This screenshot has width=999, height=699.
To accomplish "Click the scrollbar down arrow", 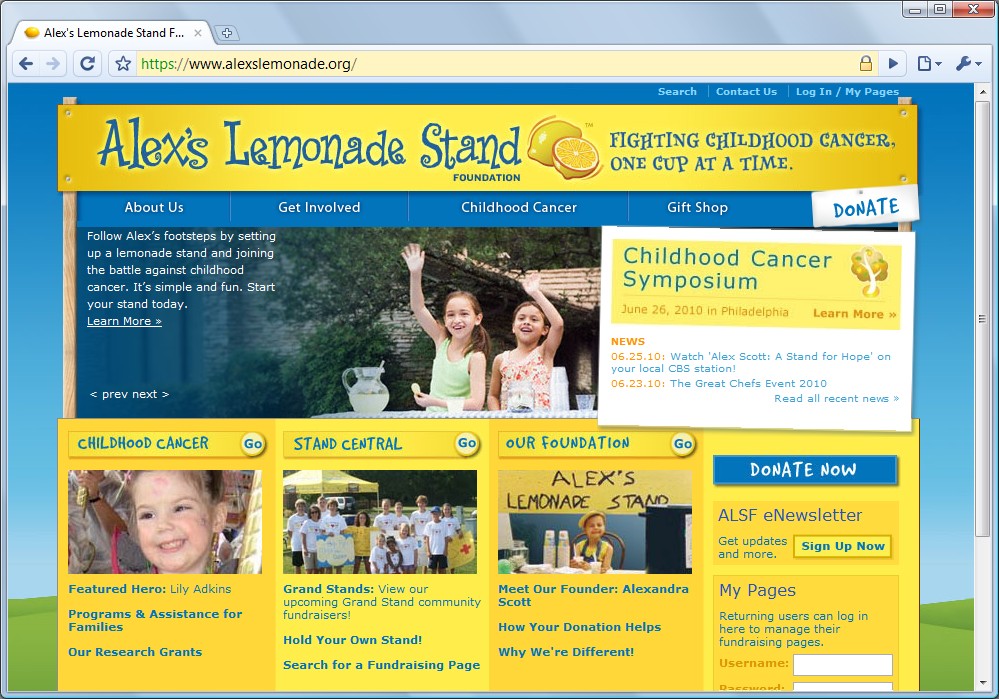I will (983, 683).
